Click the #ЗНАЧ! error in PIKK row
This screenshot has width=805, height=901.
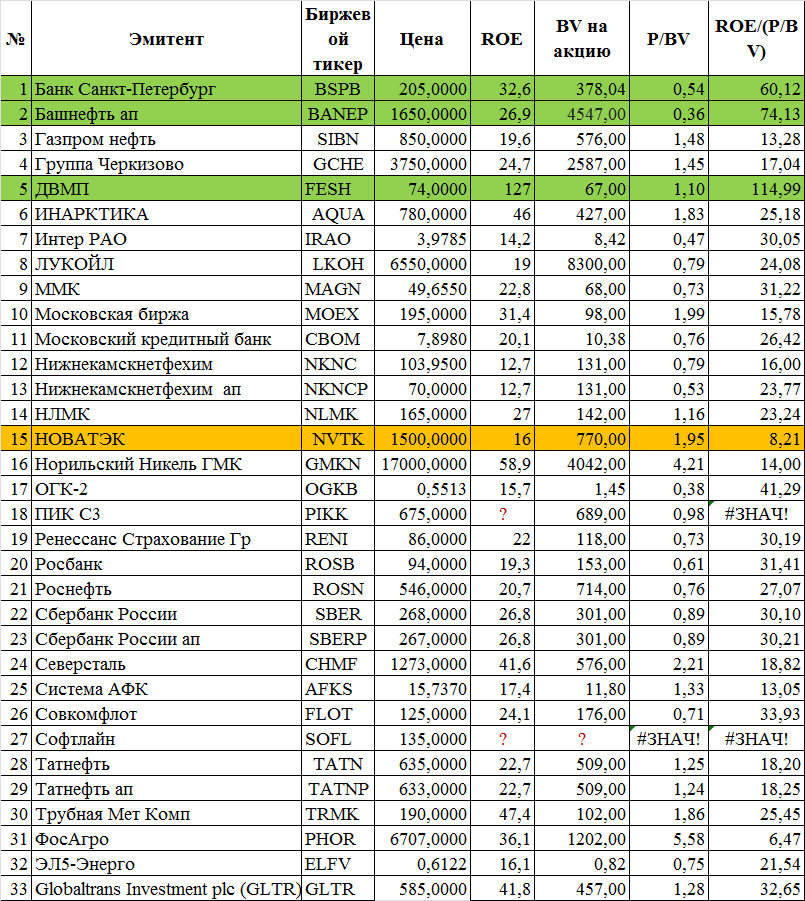click(756, 514)
